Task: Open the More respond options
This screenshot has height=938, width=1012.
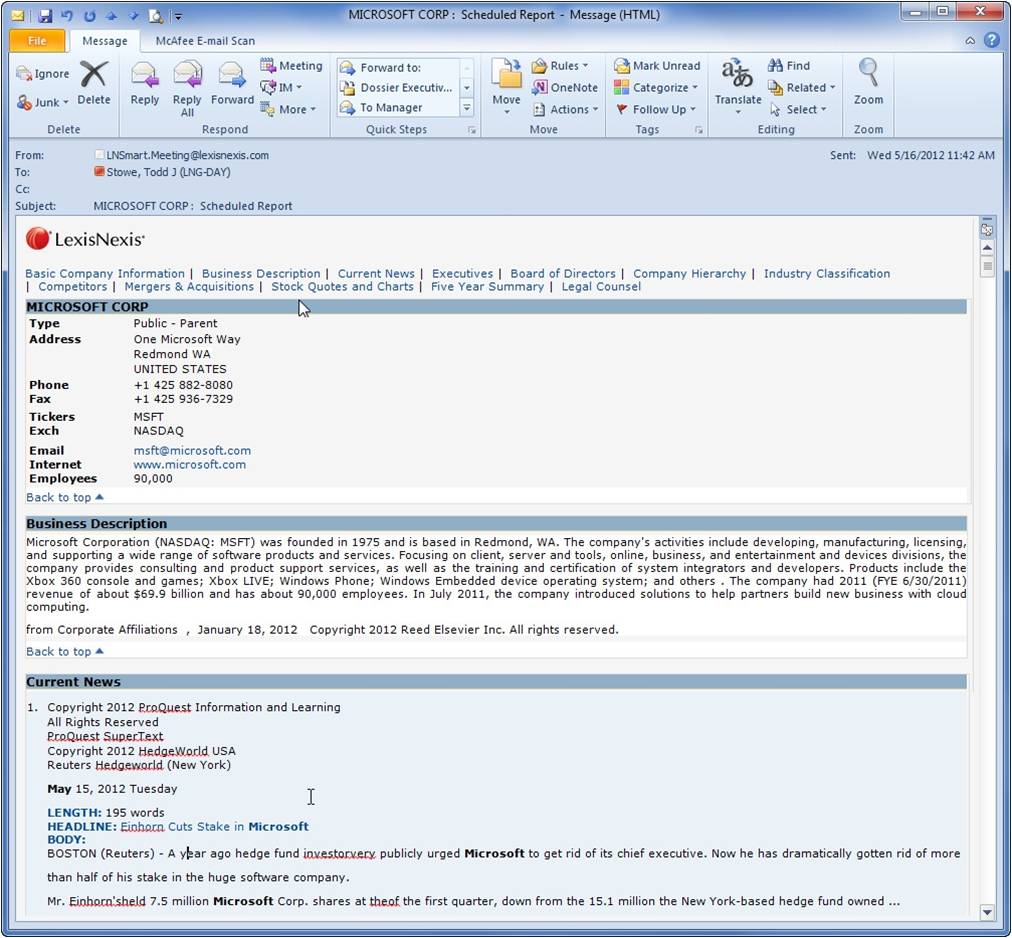Action: [288, 109]
